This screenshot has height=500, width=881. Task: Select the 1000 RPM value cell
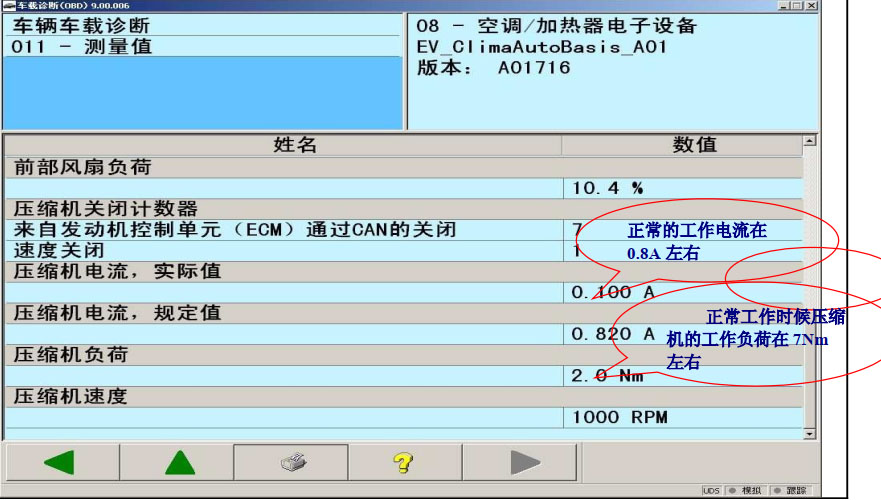[x=683, y=417]
